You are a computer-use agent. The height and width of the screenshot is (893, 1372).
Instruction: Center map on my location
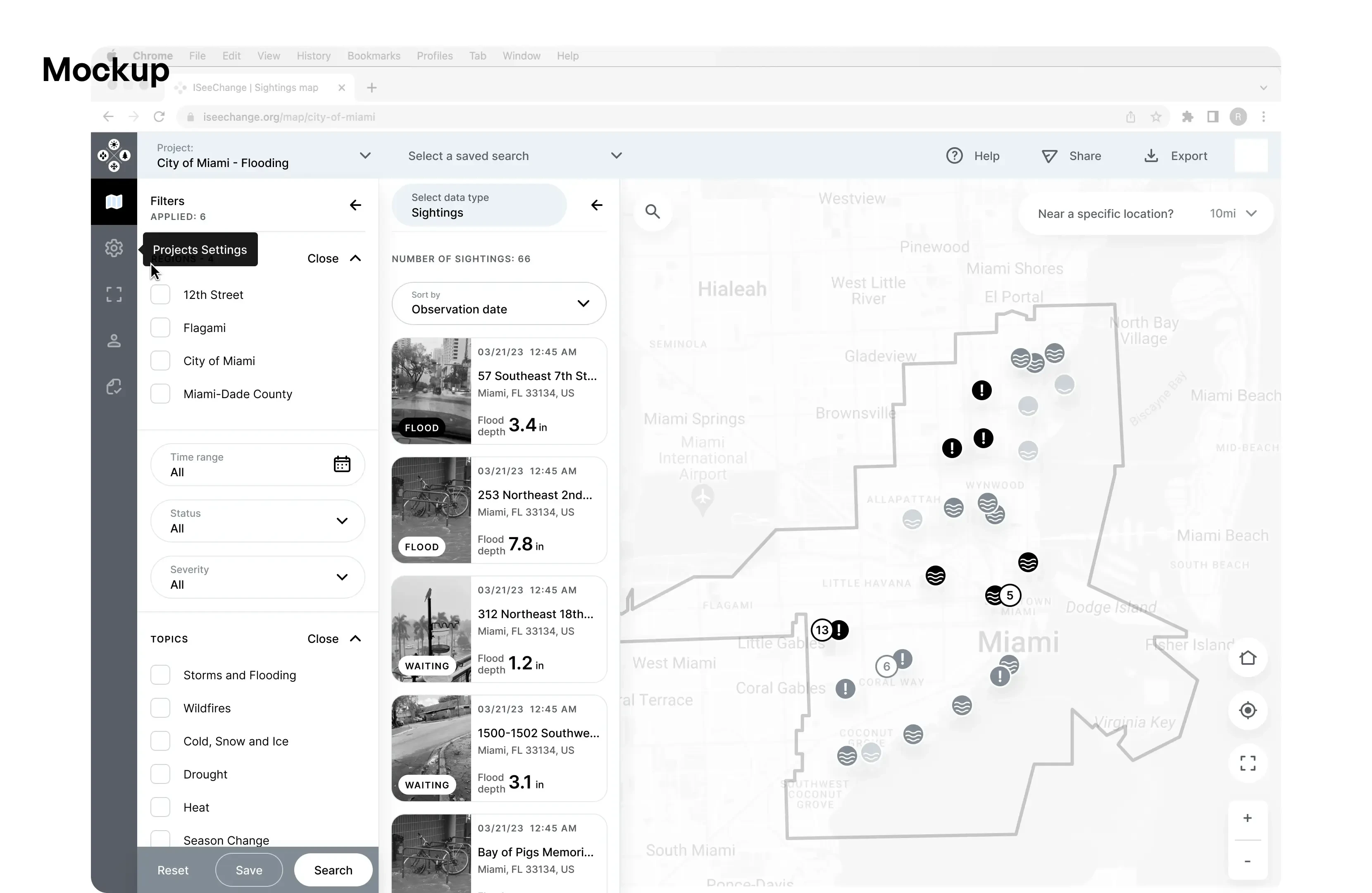click(1248, 710)
